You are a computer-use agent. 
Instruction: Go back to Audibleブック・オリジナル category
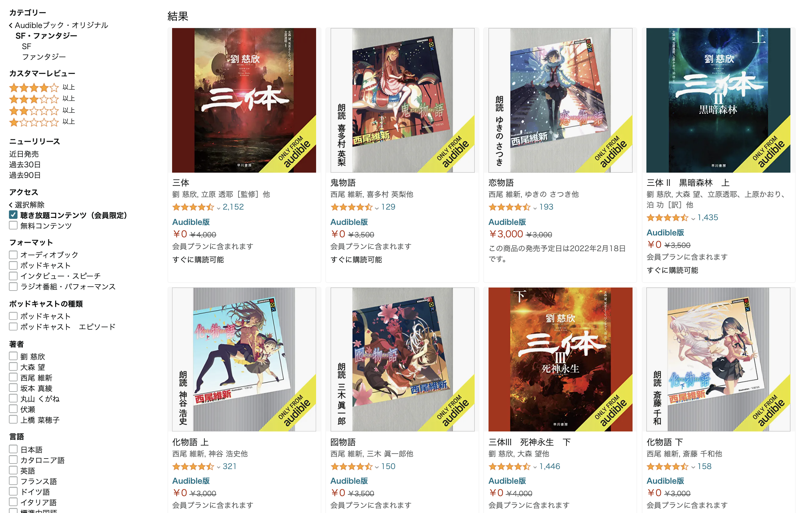pos(59,25)
